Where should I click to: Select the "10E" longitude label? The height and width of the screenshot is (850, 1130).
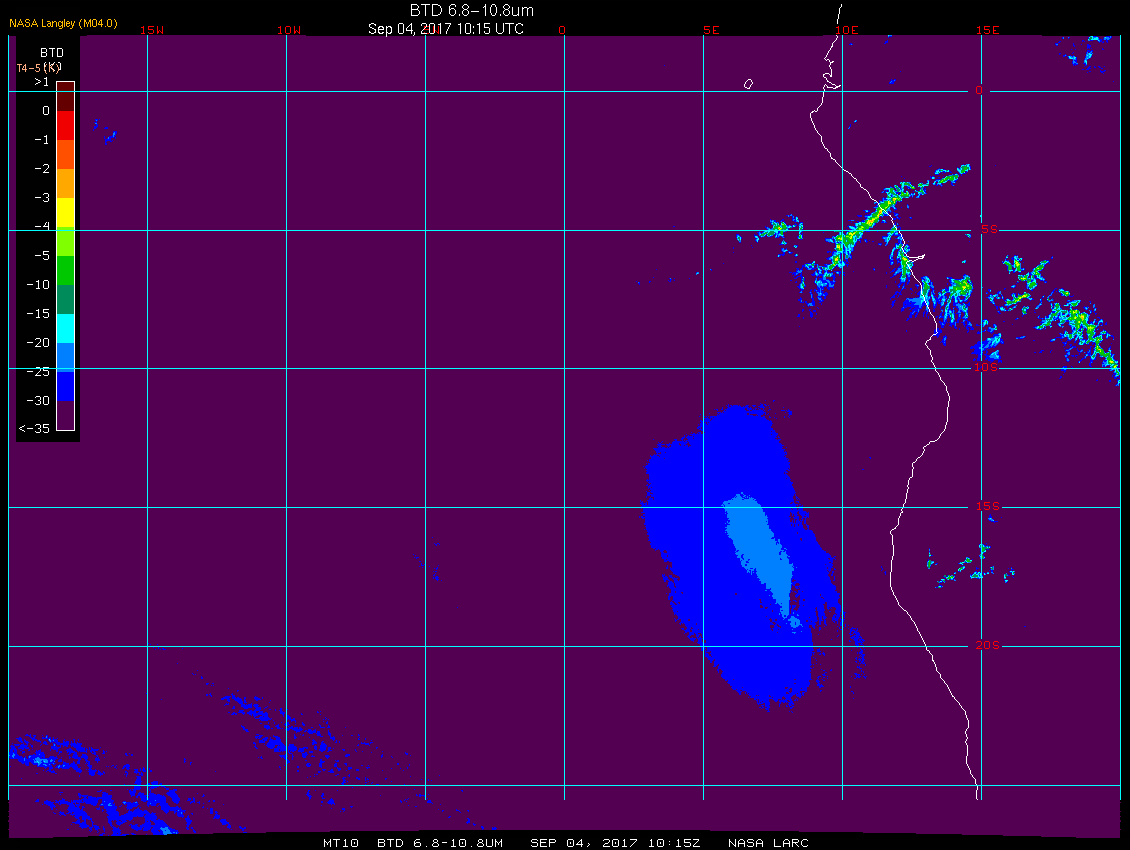click(847, 30)
